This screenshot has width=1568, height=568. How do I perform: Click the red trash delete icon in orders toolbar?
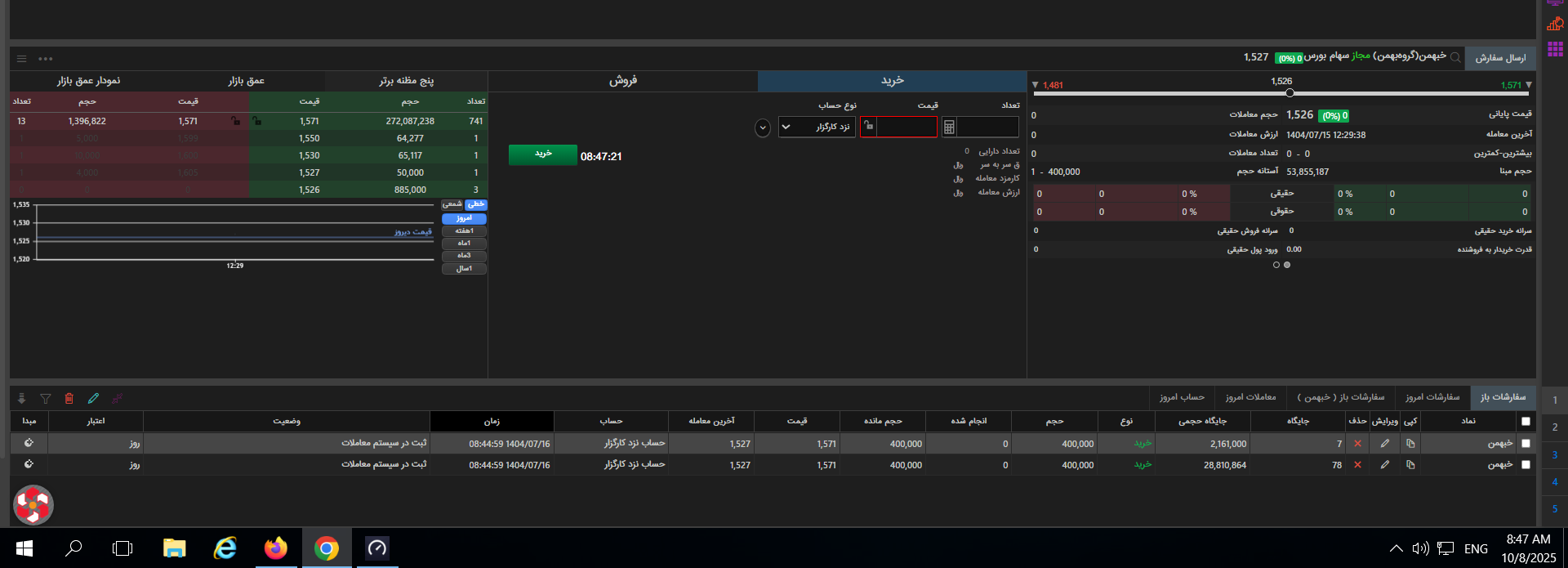(69, 399)
